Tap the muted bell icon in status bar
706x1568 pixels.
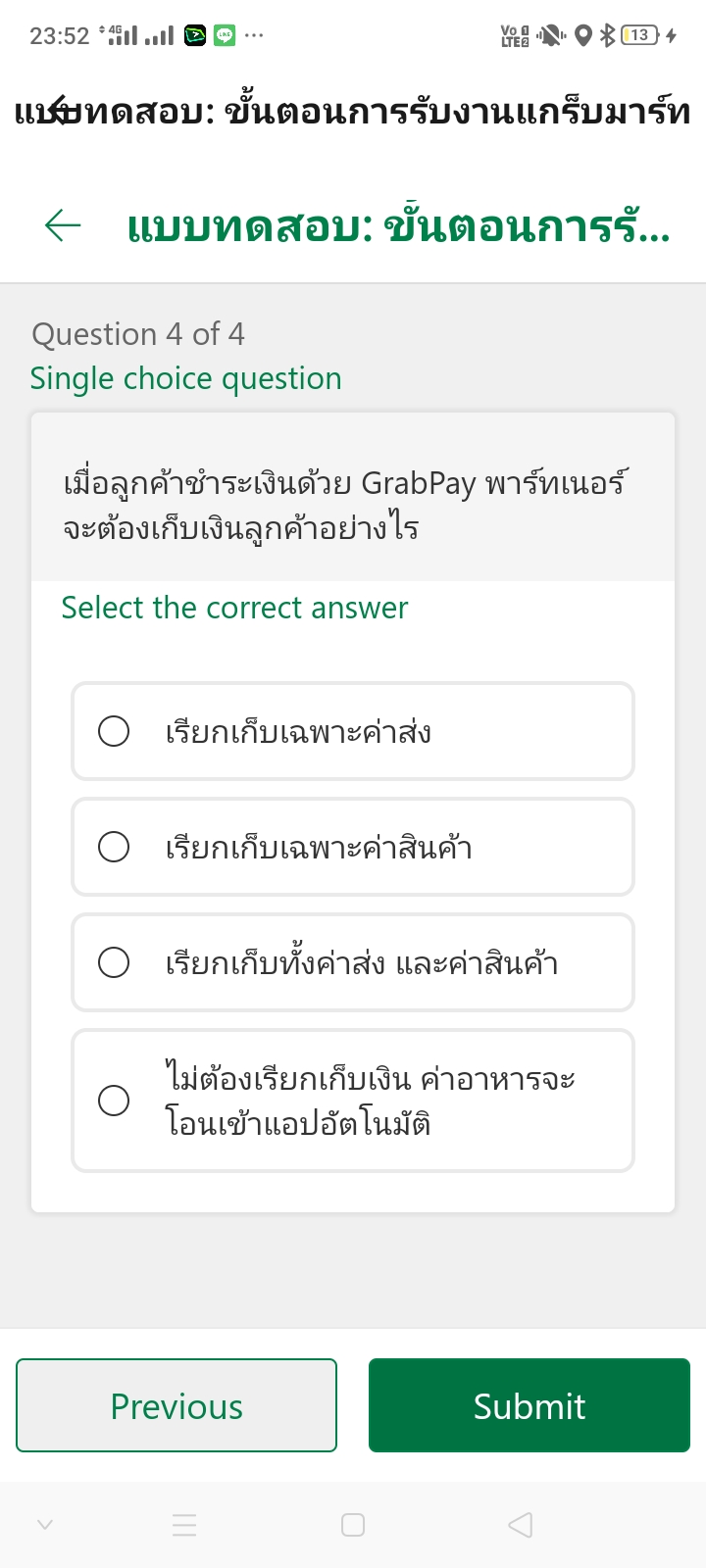(x=552, y=36)
